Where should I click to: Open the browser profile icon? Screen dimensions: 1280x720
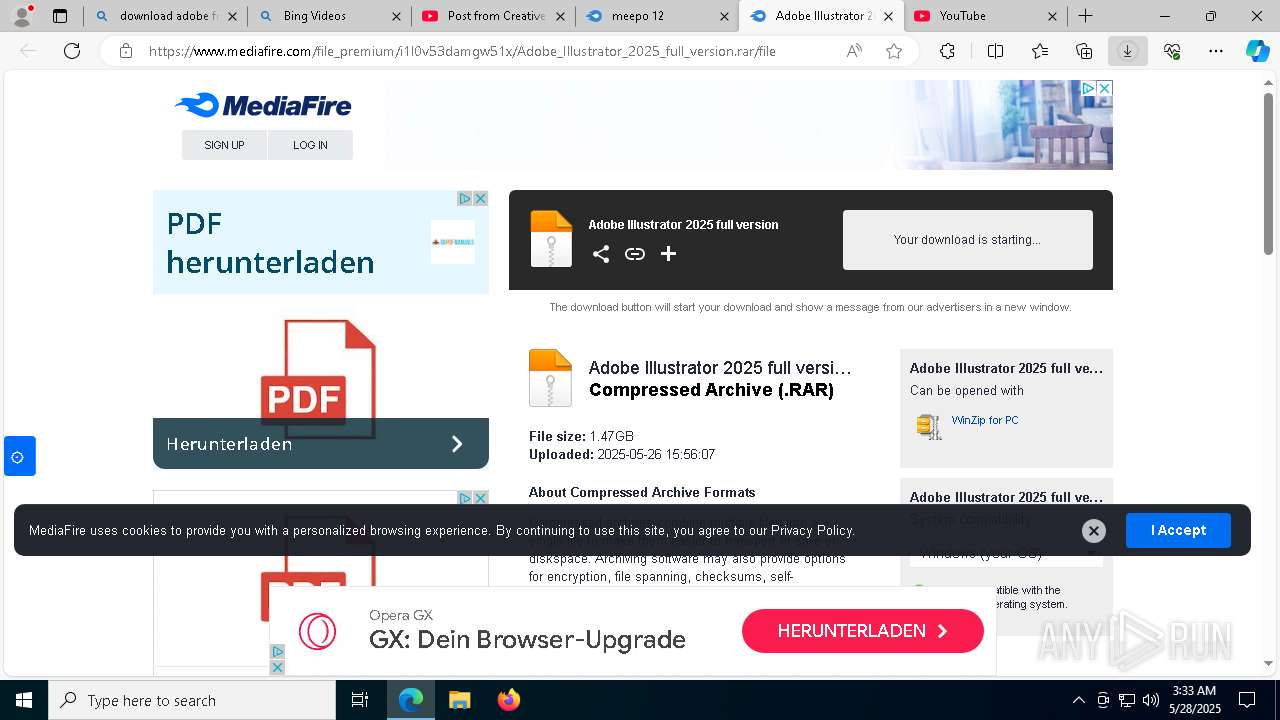point(22,16)
